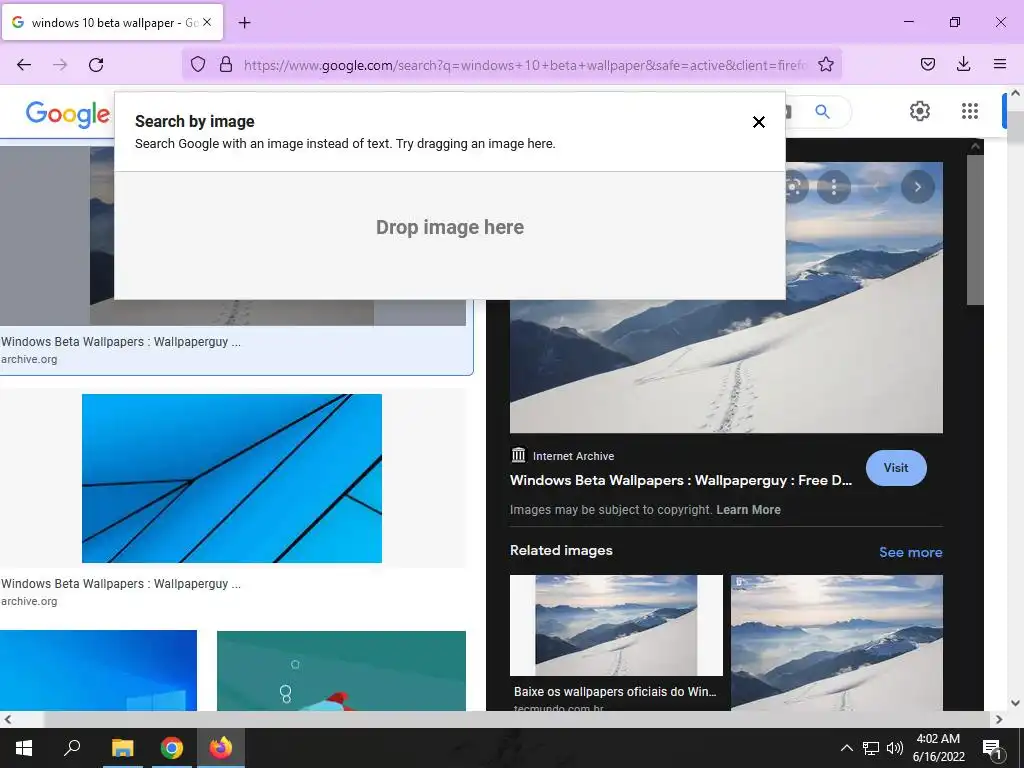
Task: Click the archive.org text under blue wallpaper
Action: 29,601
